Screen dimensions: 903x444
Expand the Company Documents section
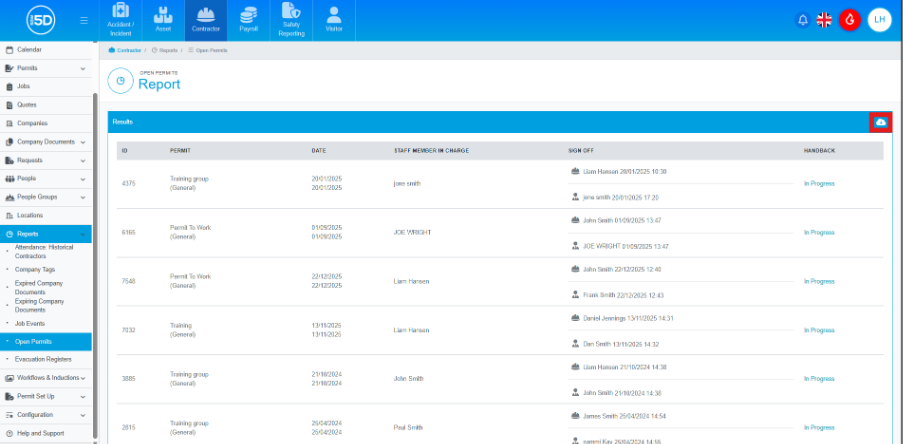82,142
